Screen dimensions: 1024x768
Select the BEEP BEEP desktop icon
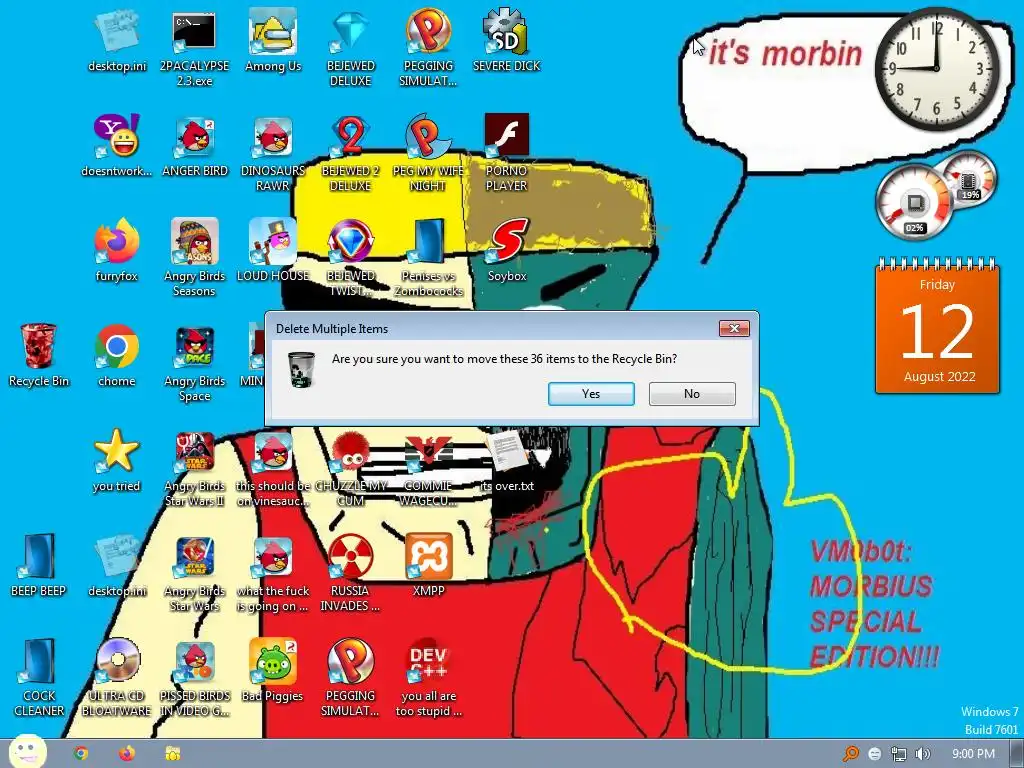pyautogui.click(x=39, y=565)
